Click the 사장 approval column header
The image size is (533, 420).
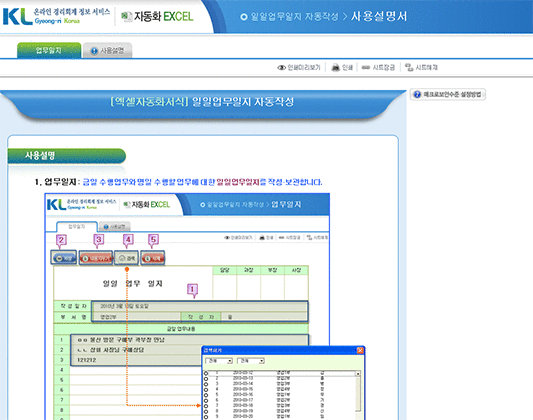pyautogui.click(x=296, y=270)
